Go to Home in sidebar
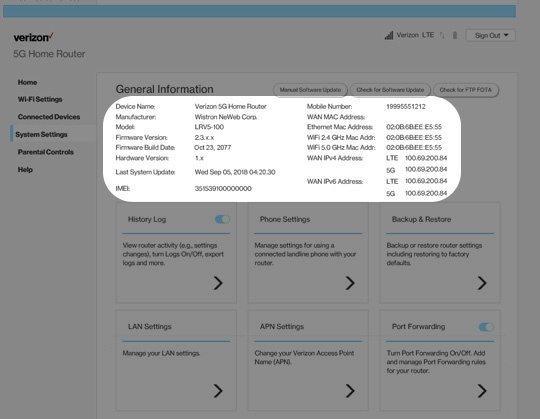This screenshot has height=419, width=540. click(x=28, y=82)
